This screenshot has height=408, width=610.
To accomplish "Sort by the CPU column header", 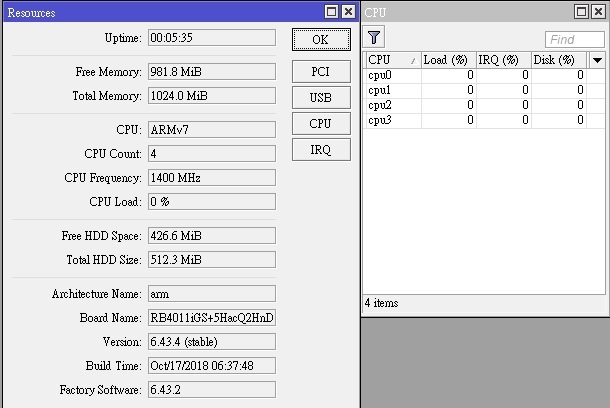I will [x=393, y=60].
